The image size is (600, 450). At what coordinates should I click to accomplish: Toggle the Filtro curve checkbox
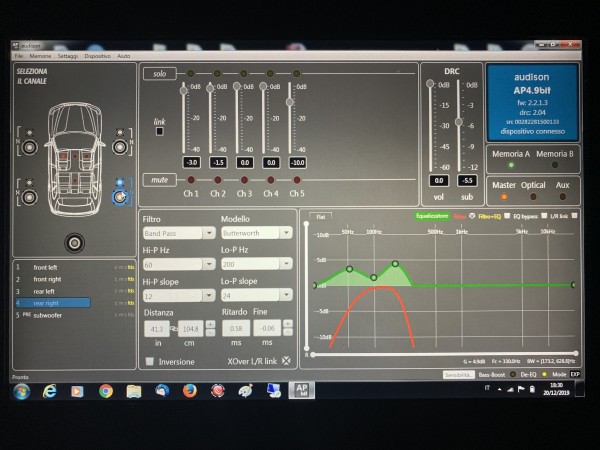tap(472, 216)
